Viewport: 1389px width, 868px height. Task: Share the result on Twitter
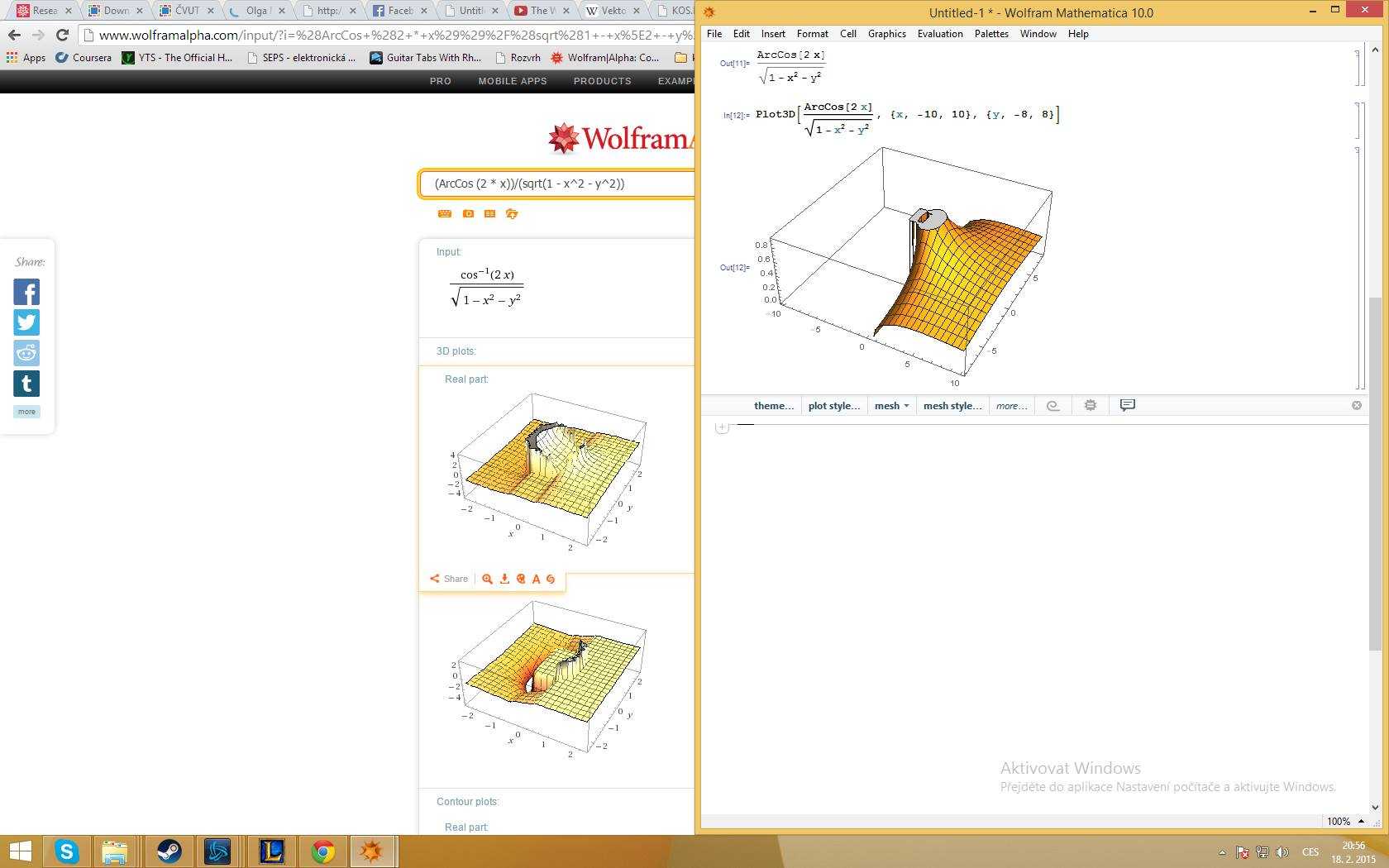[x=26, y=322]
